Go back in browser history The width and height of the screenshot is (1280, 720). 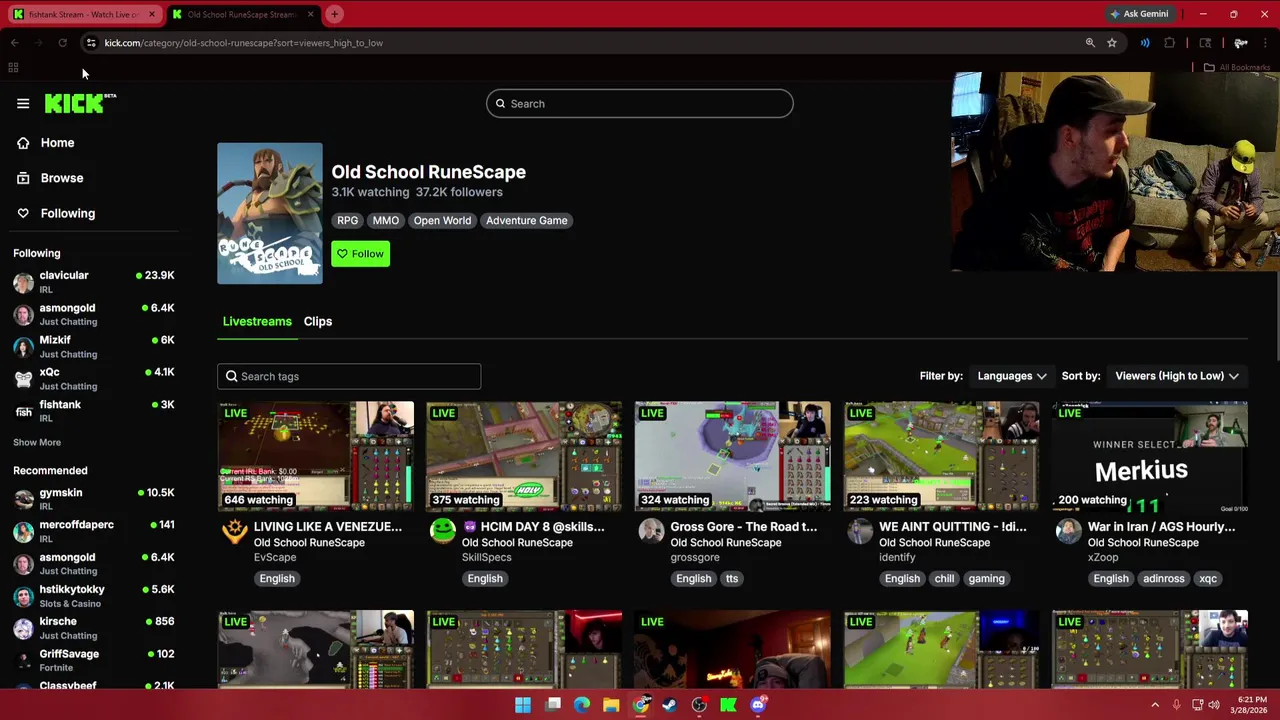point(15,43)
